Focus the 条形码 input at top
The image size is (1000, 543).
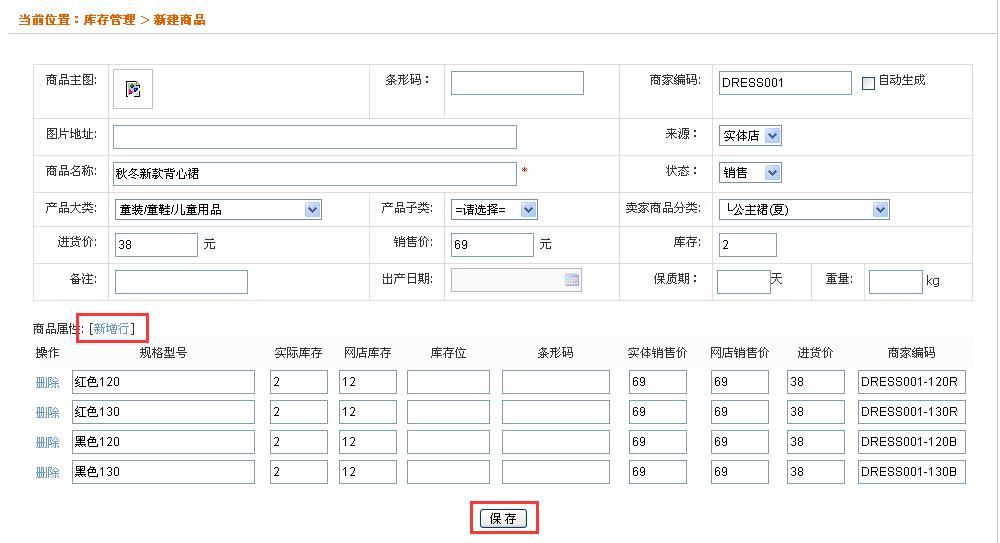(516, 83)
